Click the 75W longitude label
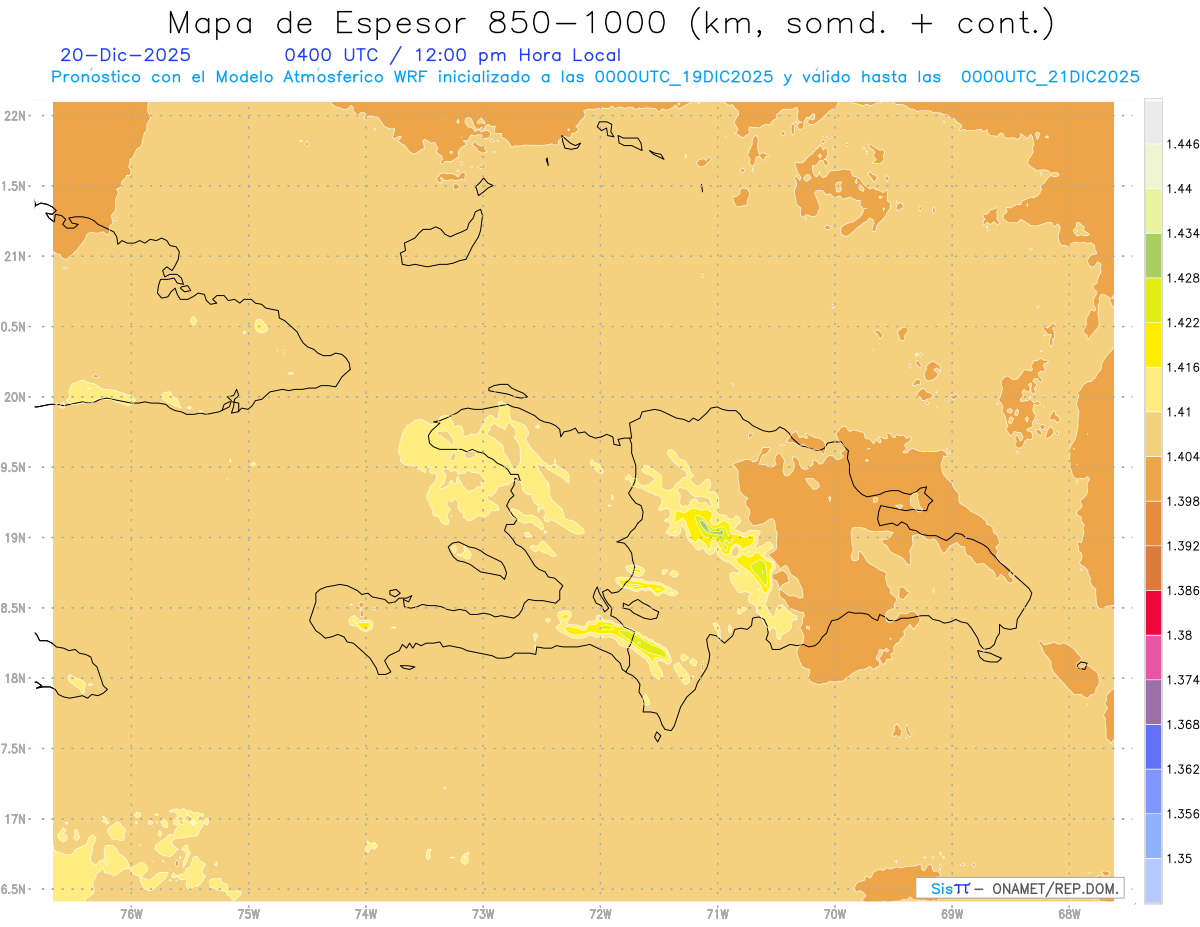This screenshot has width=1200, height=927. (x=249, y=913)
